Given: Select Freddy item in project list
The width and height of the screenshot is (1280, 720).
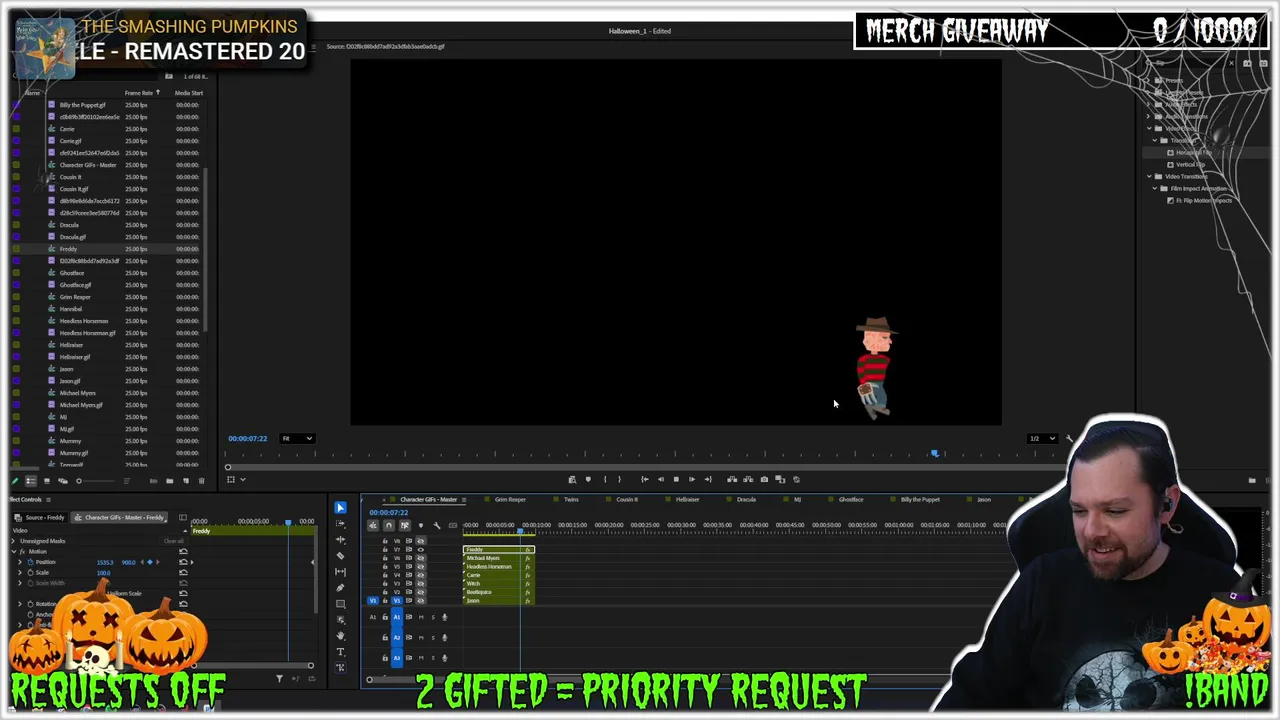Looking at the screenshot, I should pos(68,249).
